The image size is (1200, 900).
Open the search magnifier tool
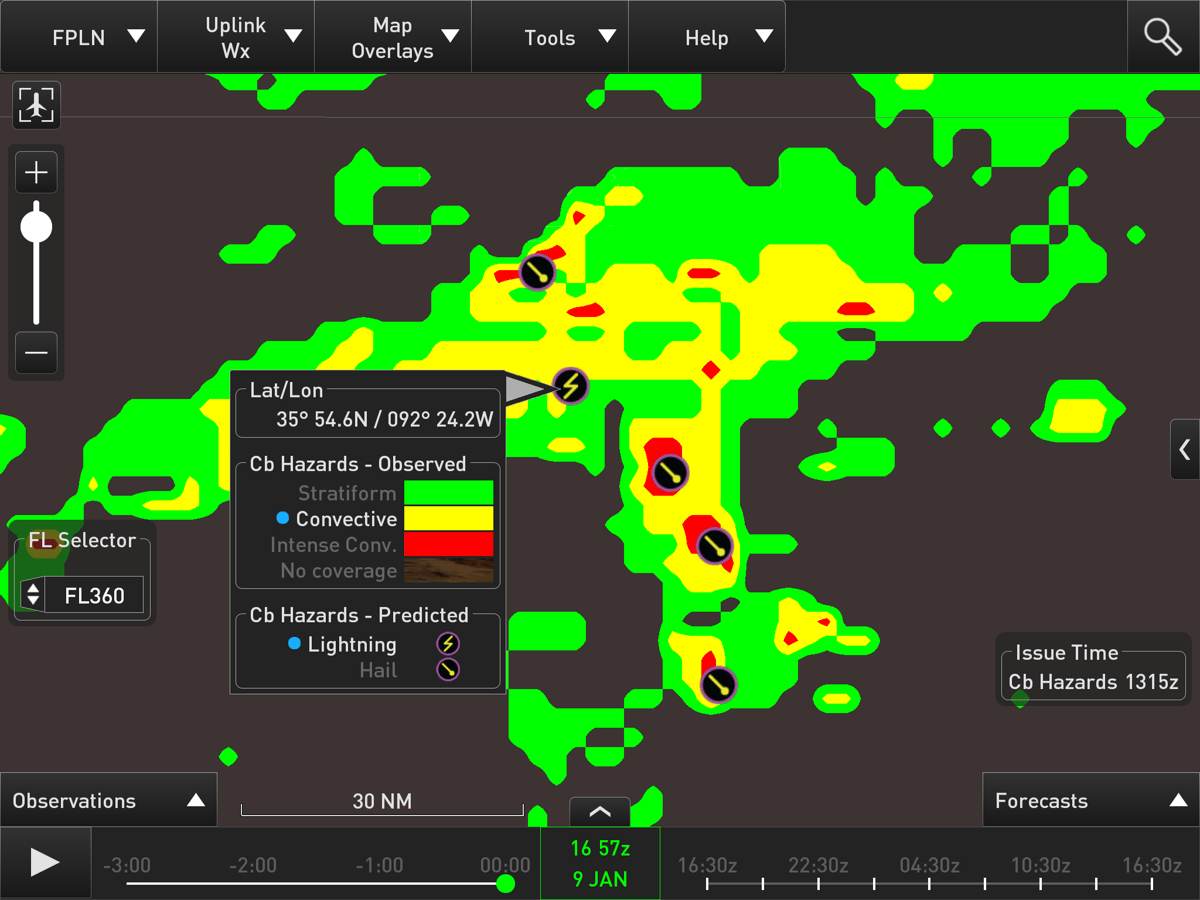tap(1163, 37)
